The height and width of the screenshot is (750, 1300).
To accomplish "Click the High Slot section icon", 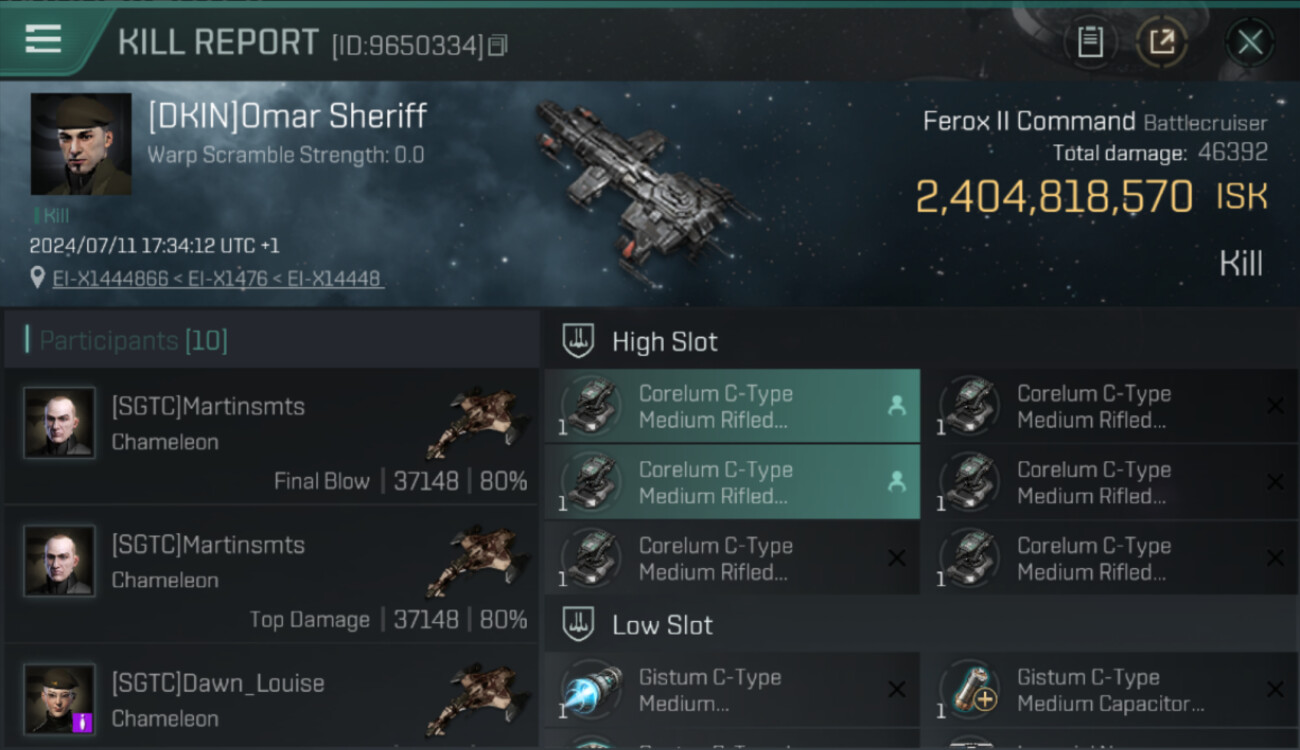I will (578, 341).
